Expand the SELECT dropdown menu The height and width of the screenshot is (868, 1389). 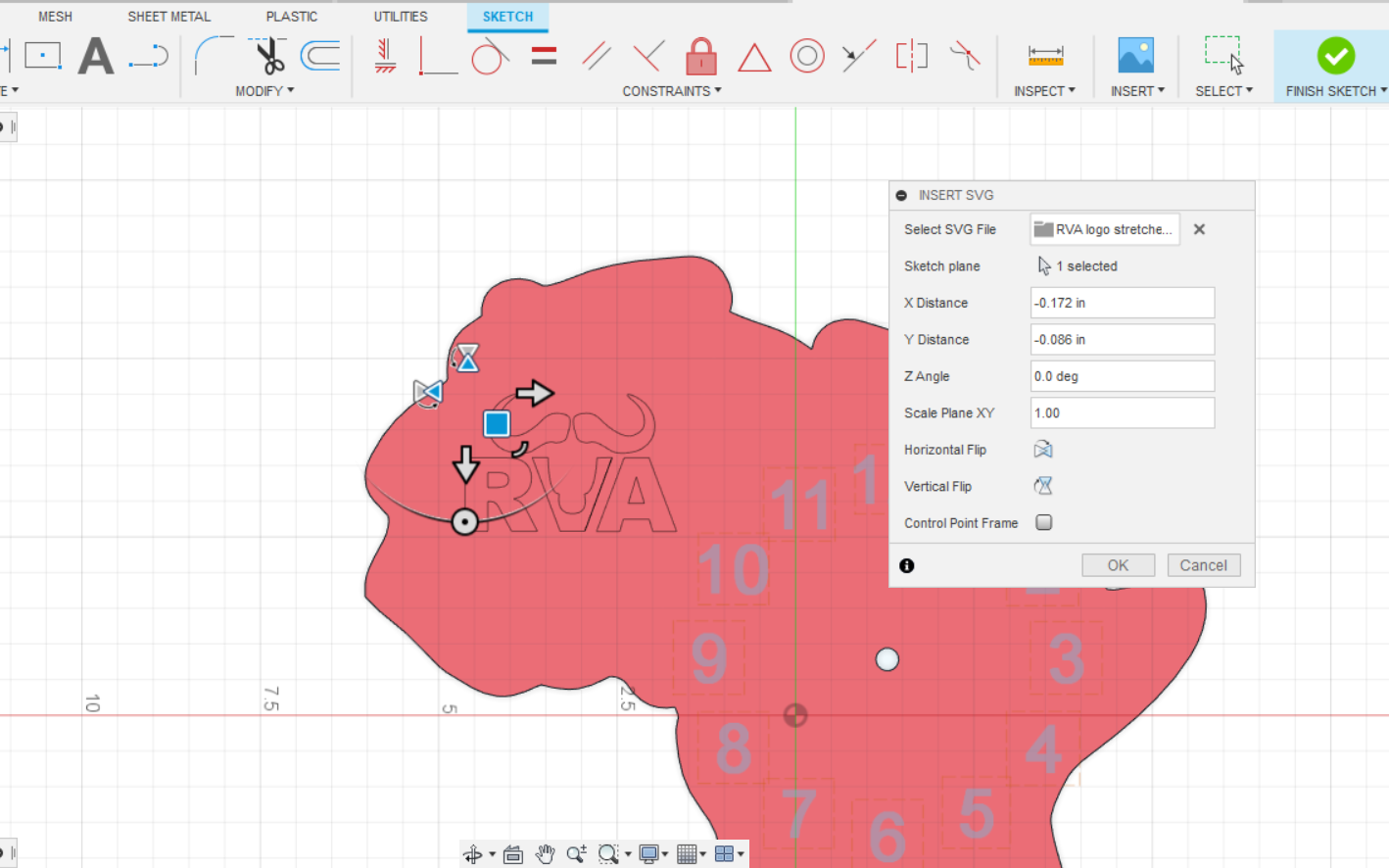[x=1223, y=90]
